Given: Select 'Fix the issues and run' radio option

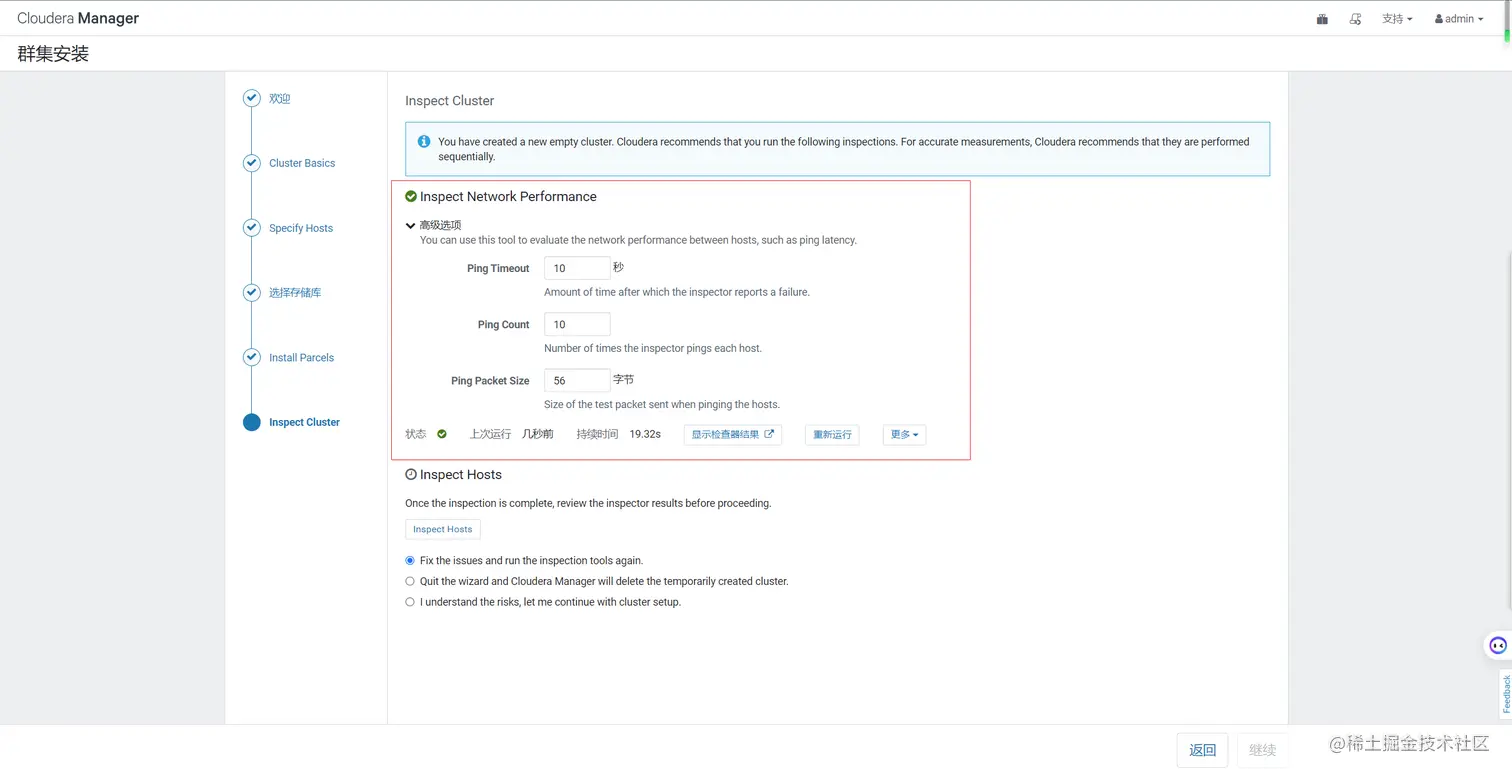Looking at the screenshot, I should (x=410, y=561).
